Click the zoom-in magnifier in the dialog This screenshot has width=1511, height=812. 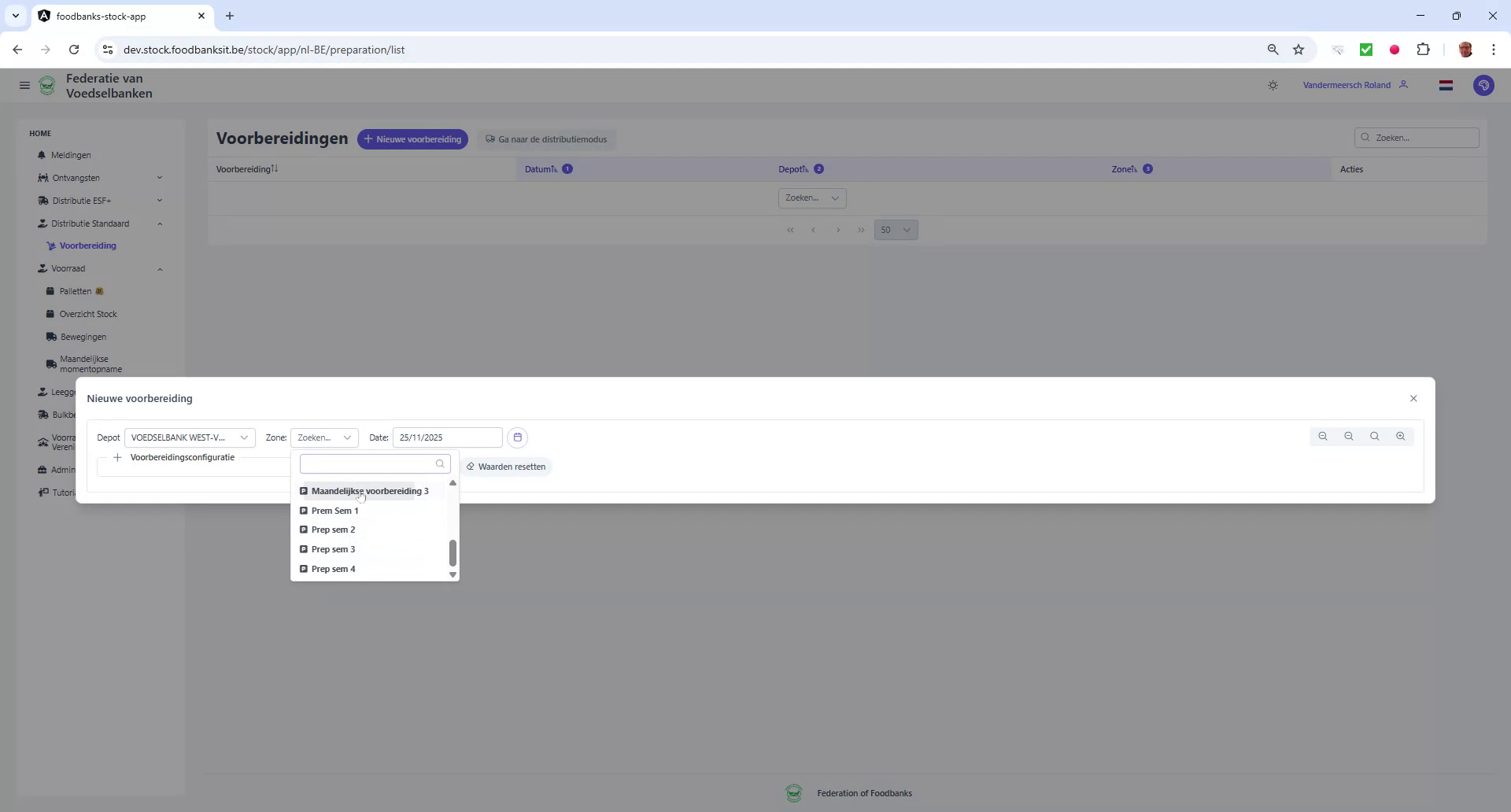(x=1401, y=436)
